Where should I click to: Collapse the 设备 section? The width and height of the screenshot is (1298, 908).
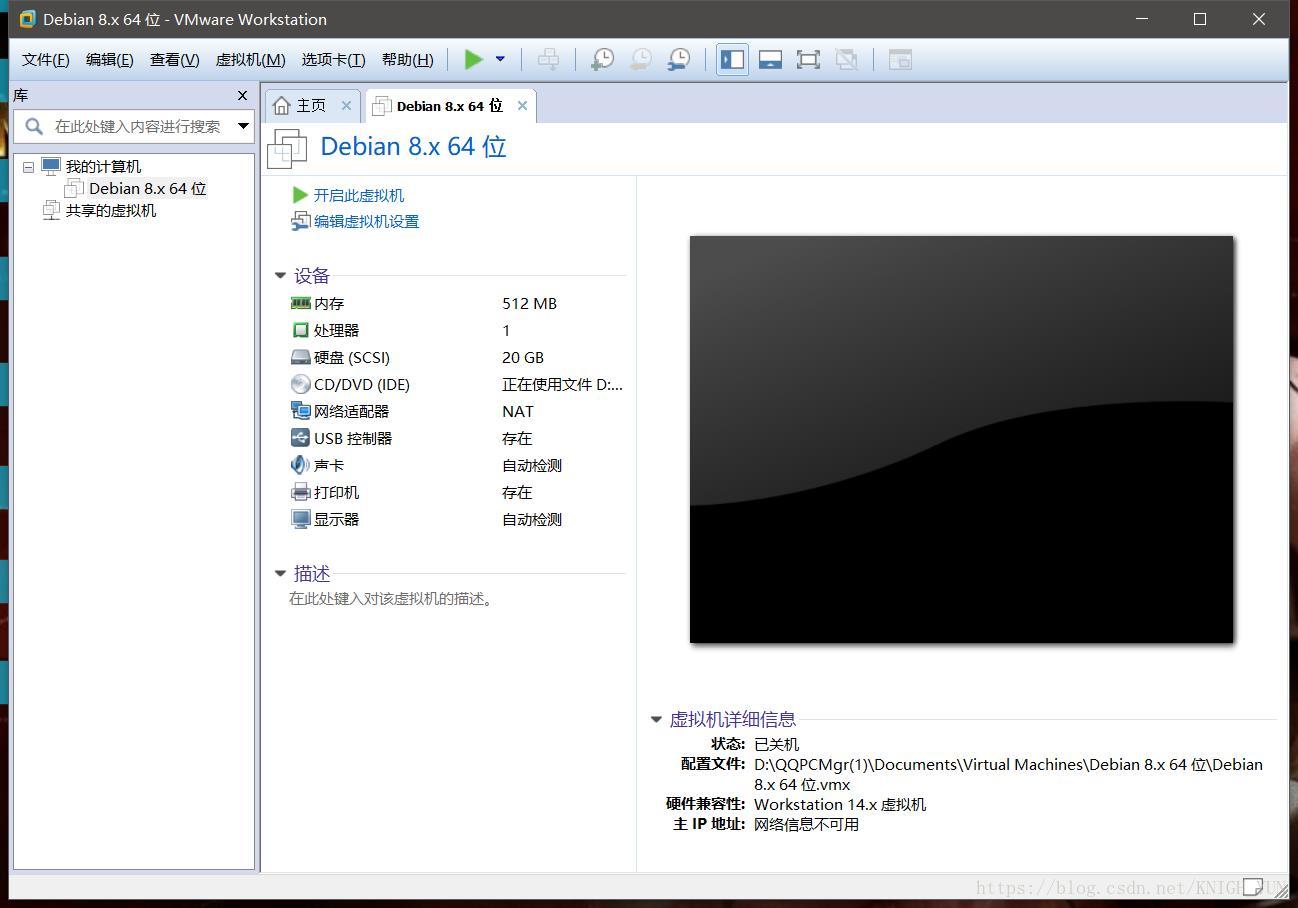tap(280, 276)
